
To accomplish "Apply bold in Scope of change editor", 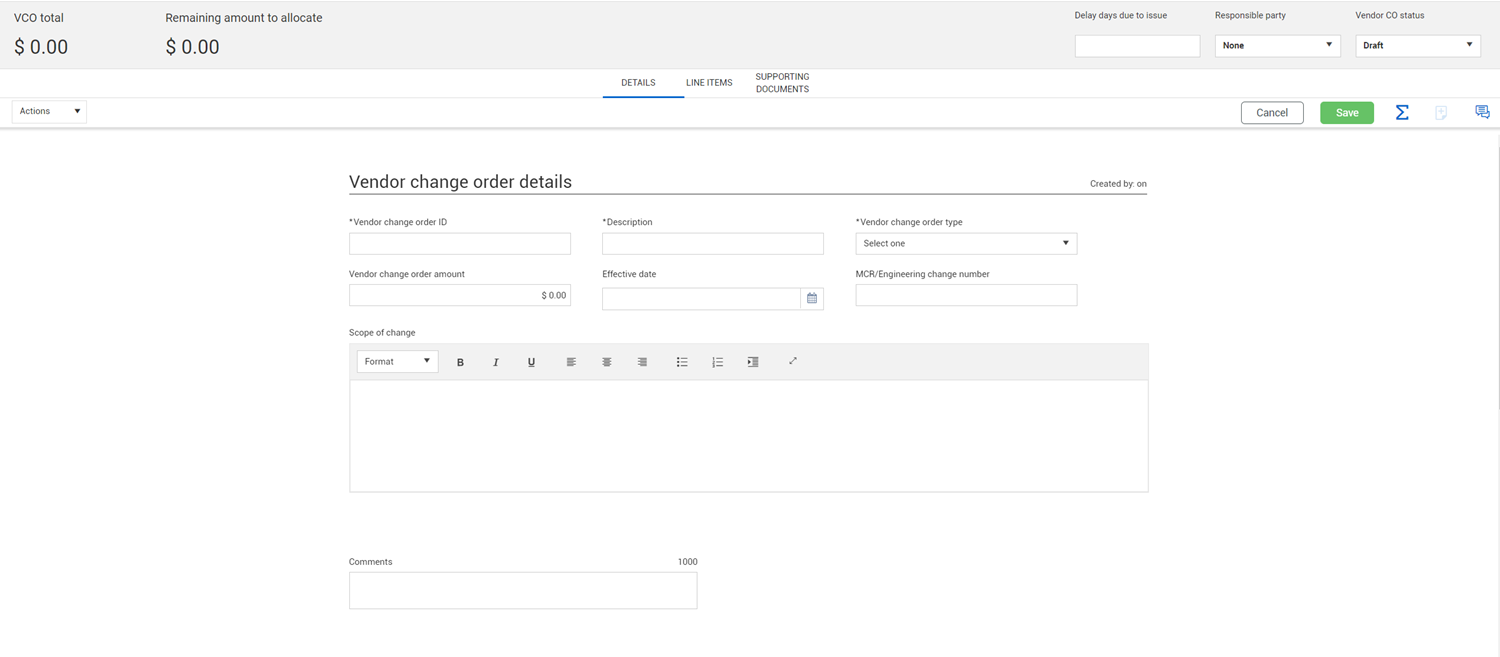I will pyautogui.click(x=460, y=362).
